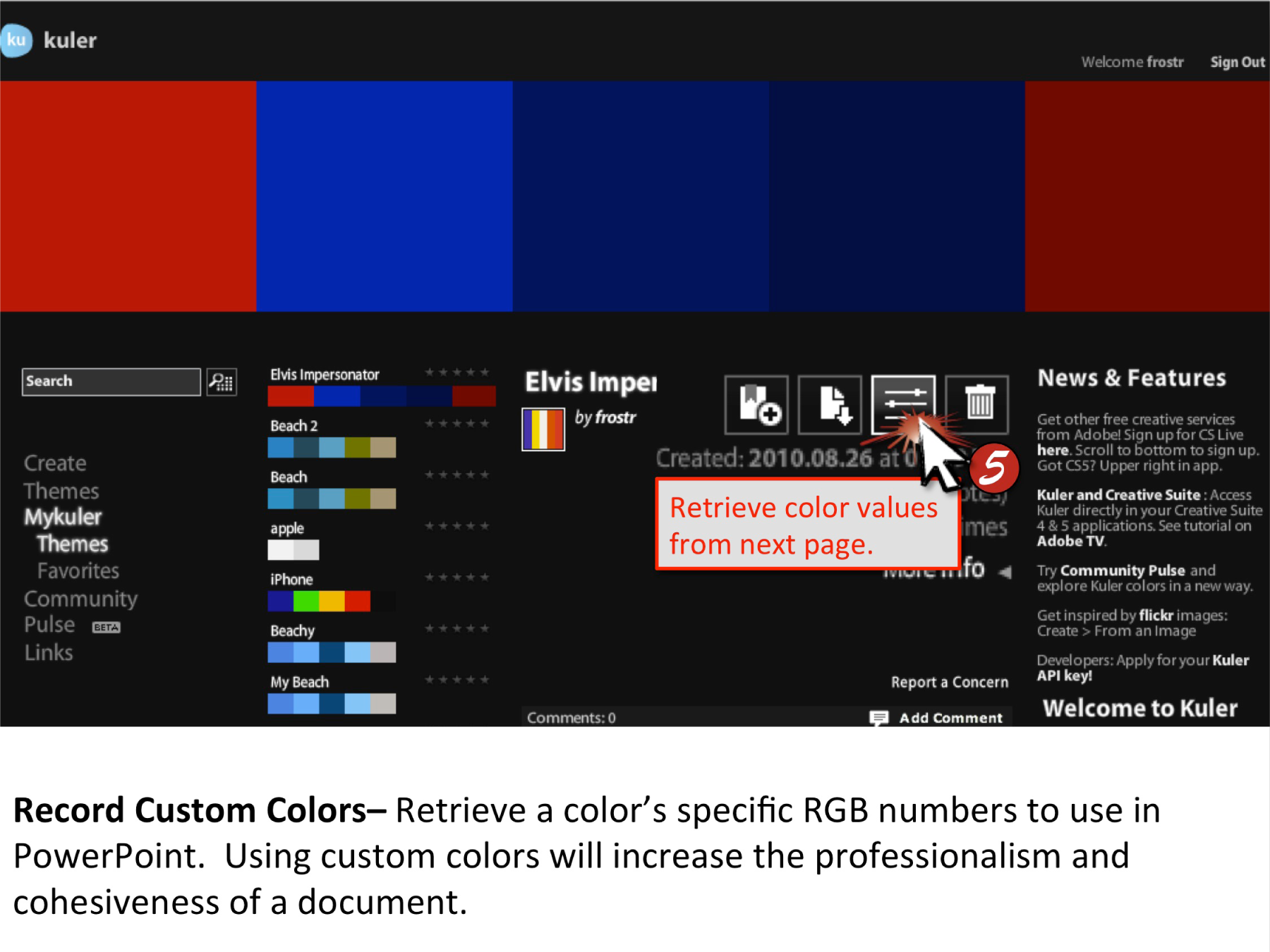Viewport: 1270px width, 952px height.
Task: Click the flickr link in news
Action: [1156, 615]
